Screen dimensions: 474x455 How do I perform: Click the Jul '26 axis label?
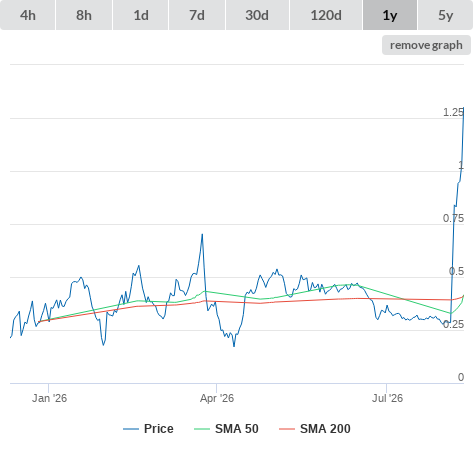(x=387, y=398)
